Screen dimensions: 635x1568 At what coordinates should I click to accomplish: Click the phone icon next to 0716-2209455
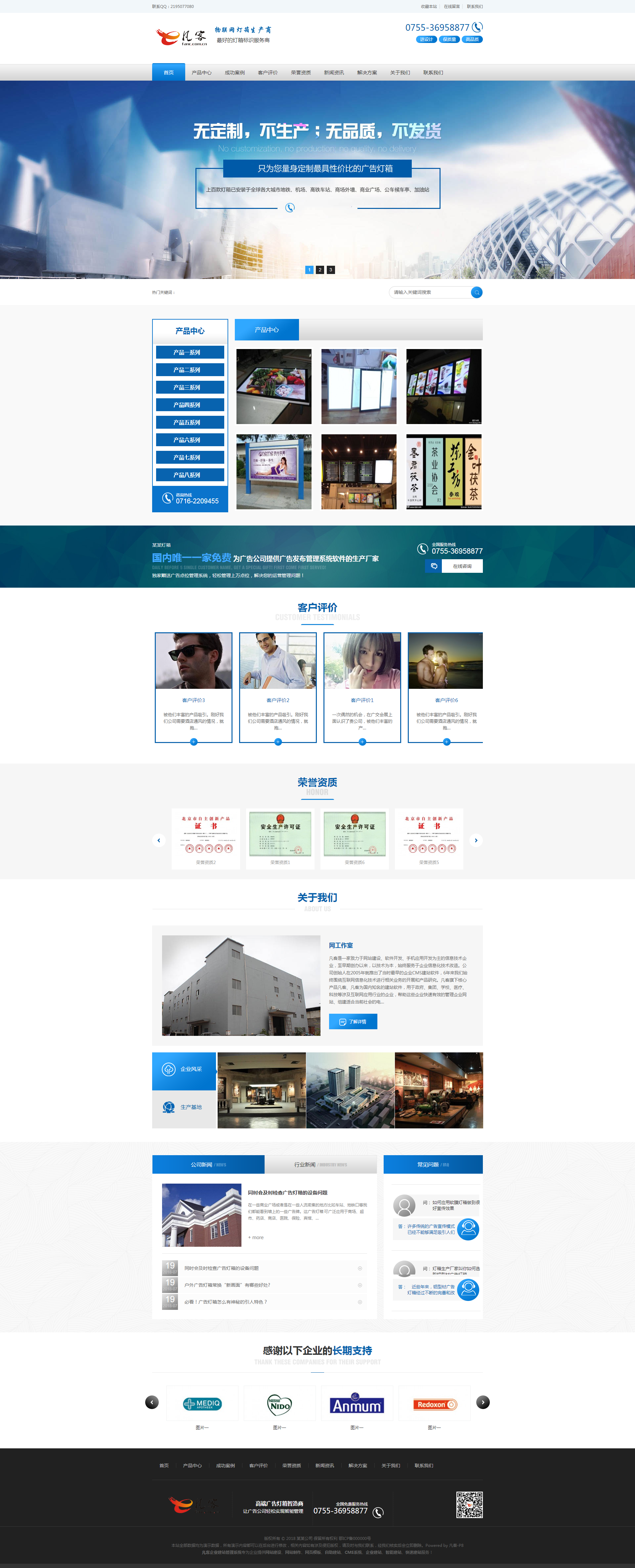tap(167, 498)
